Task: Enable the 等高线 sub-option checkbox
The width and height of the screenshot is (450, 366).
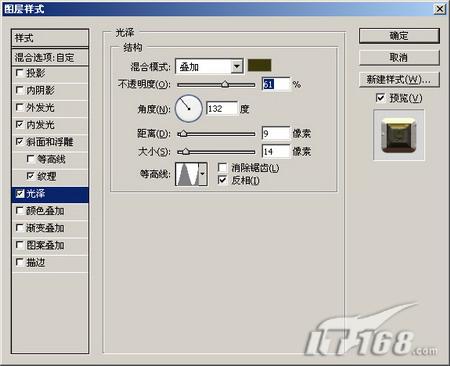Action: coord(30,159)
